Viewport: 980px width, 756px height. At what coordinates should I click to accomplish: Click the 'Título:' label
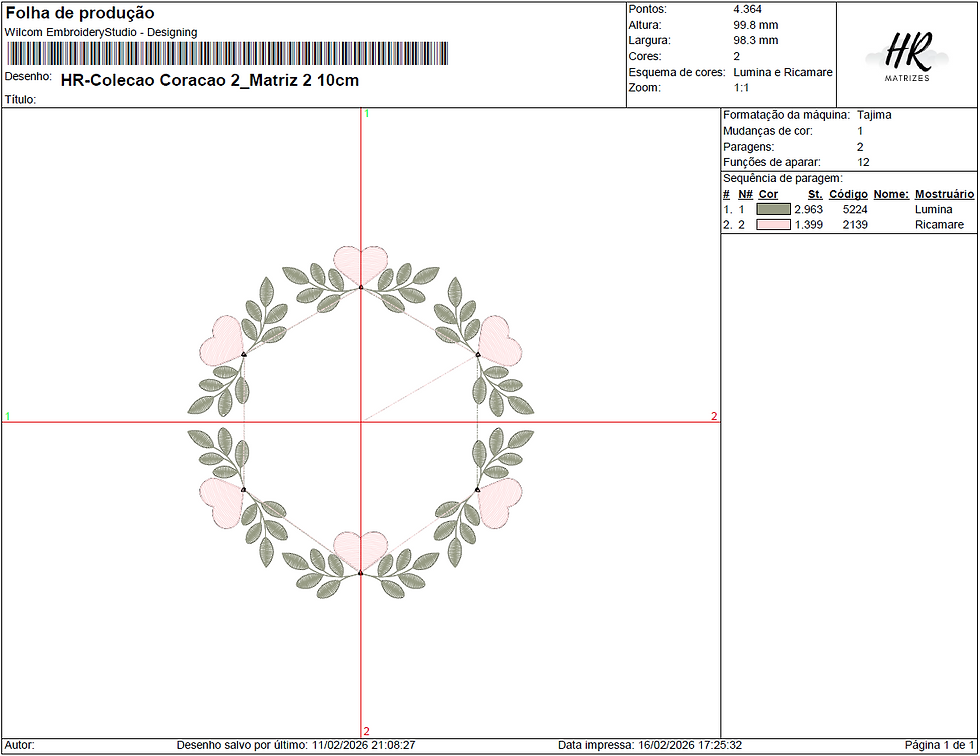(x=20, y=99)
